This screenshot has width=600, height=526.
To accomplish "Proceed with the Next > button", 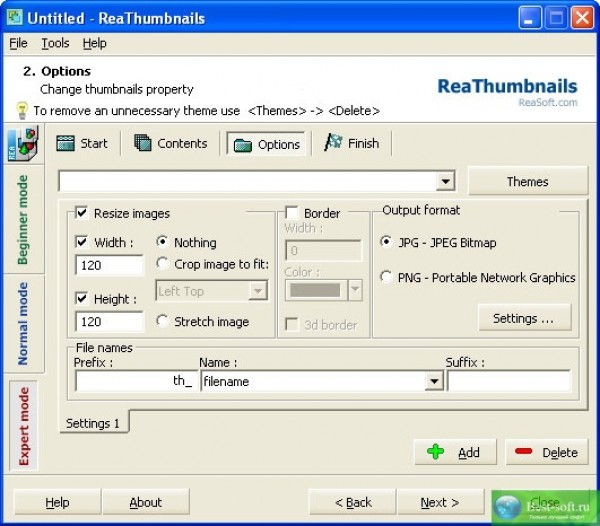I will point(440,502).
